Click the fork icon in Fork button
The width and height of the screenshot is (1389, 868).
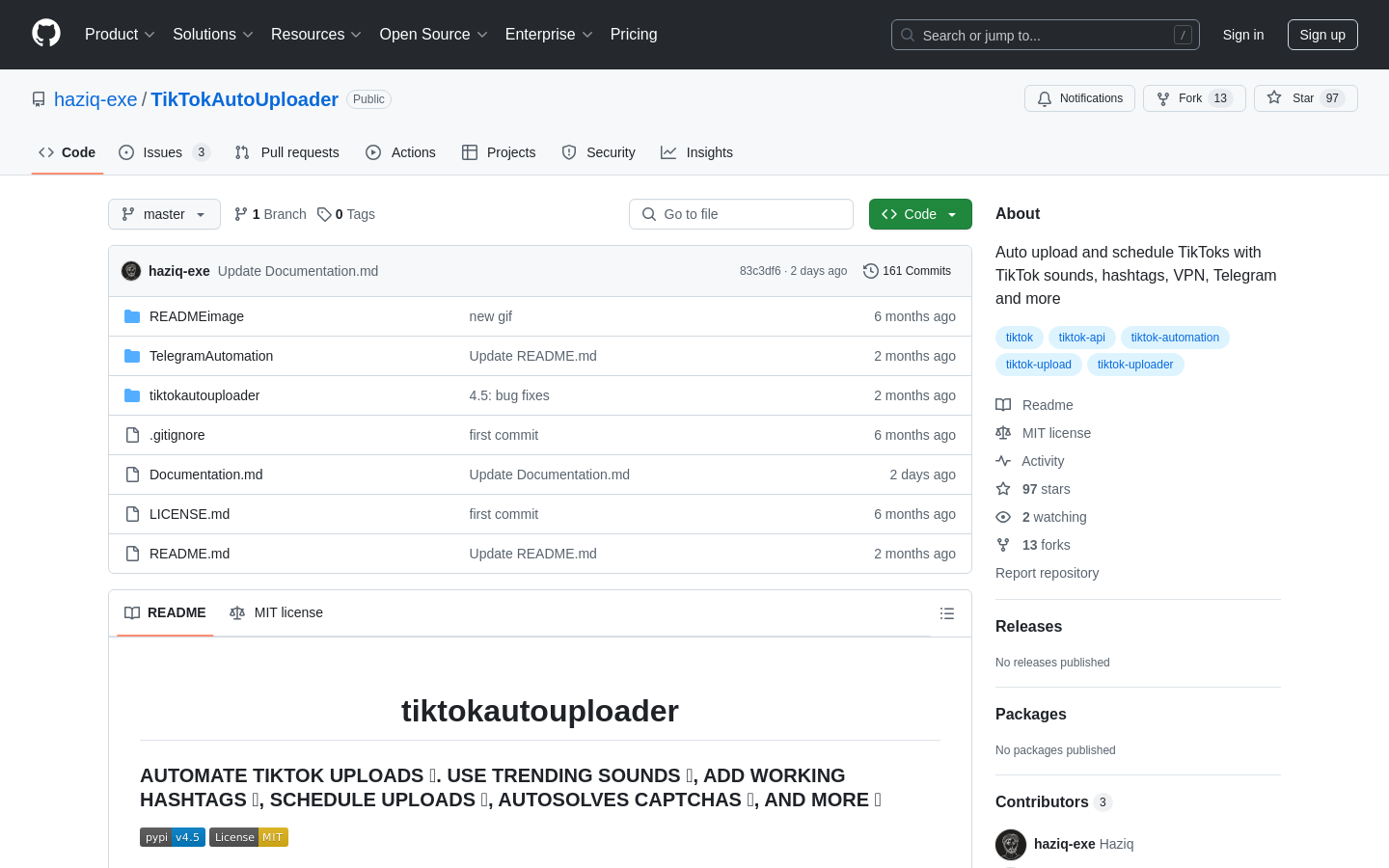[x=1163, y=98]
